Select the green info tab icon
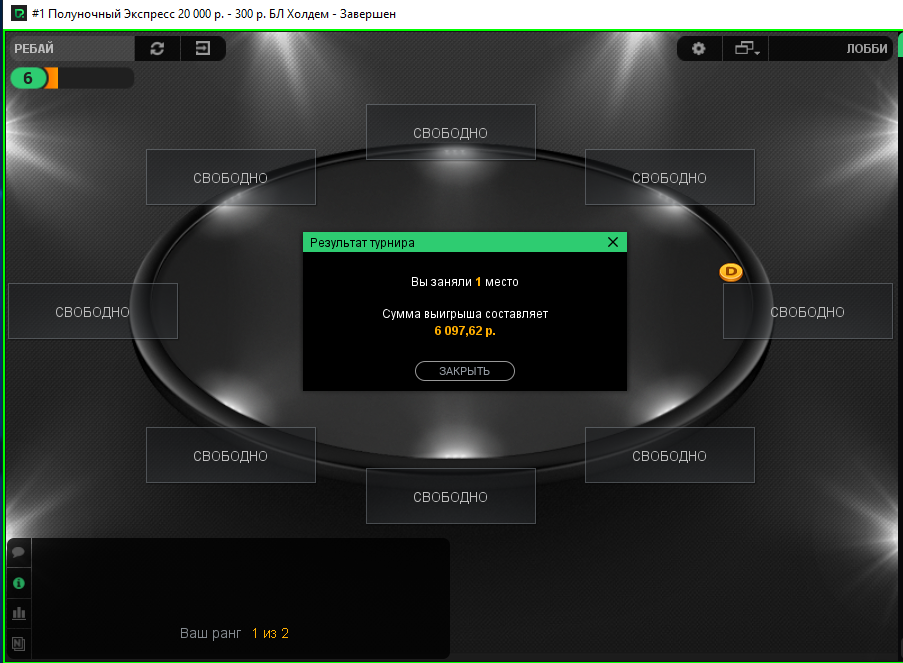The width and height of the screenshot is (903, 663). [x=18, y=583]
